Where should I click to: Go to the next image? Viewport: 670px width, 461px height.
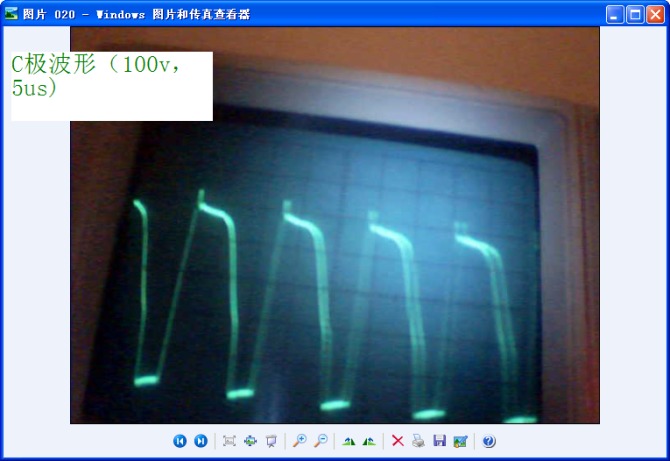[x=201, y=440]
